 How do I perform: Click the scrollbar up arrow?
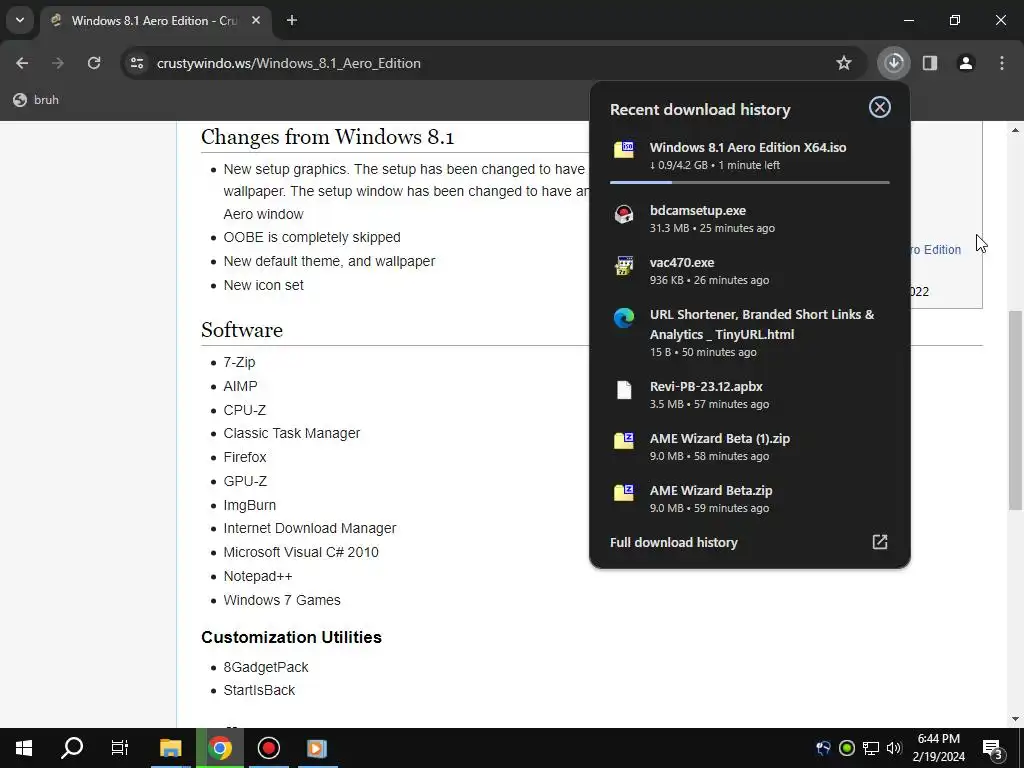pyautogui.click(x=1015, y=131)
